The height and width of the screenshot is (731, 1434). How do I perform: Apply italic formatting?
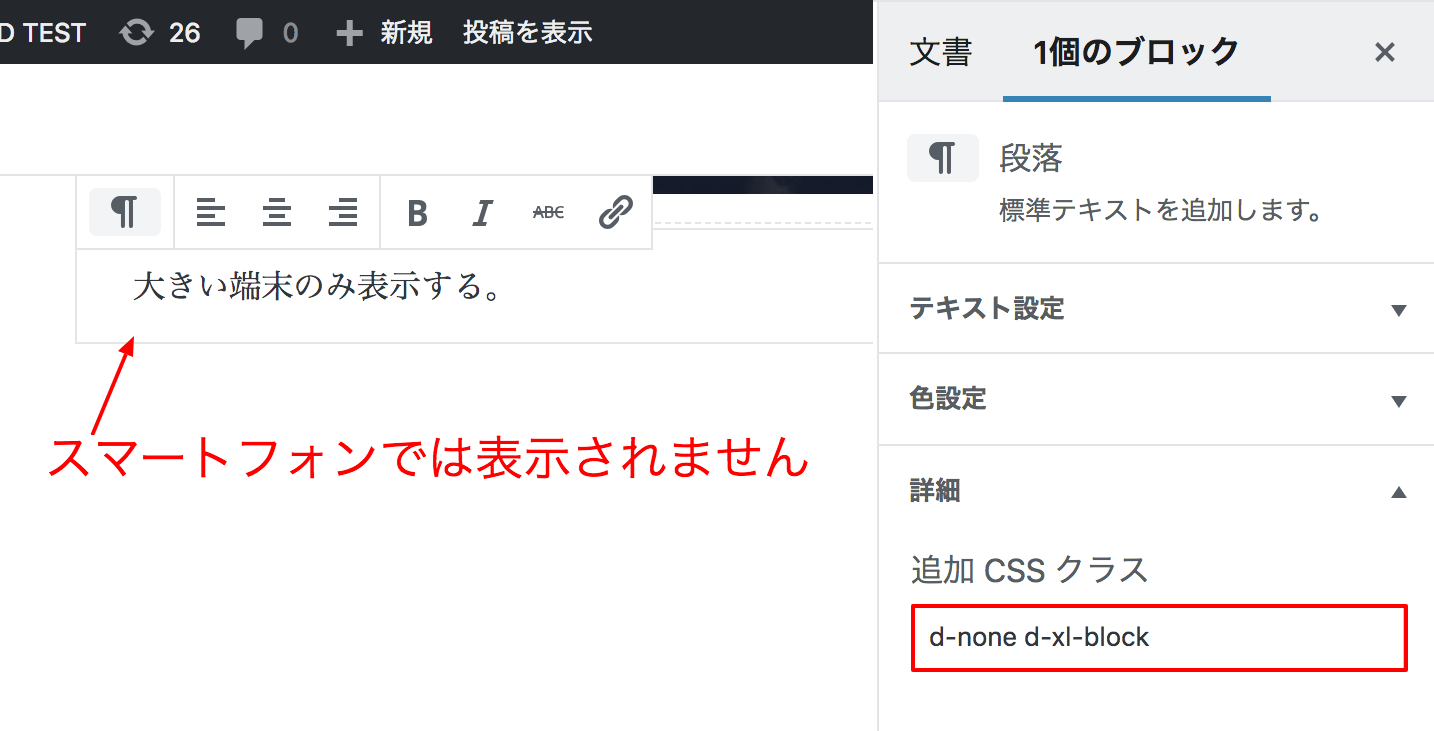click(483, 213)
